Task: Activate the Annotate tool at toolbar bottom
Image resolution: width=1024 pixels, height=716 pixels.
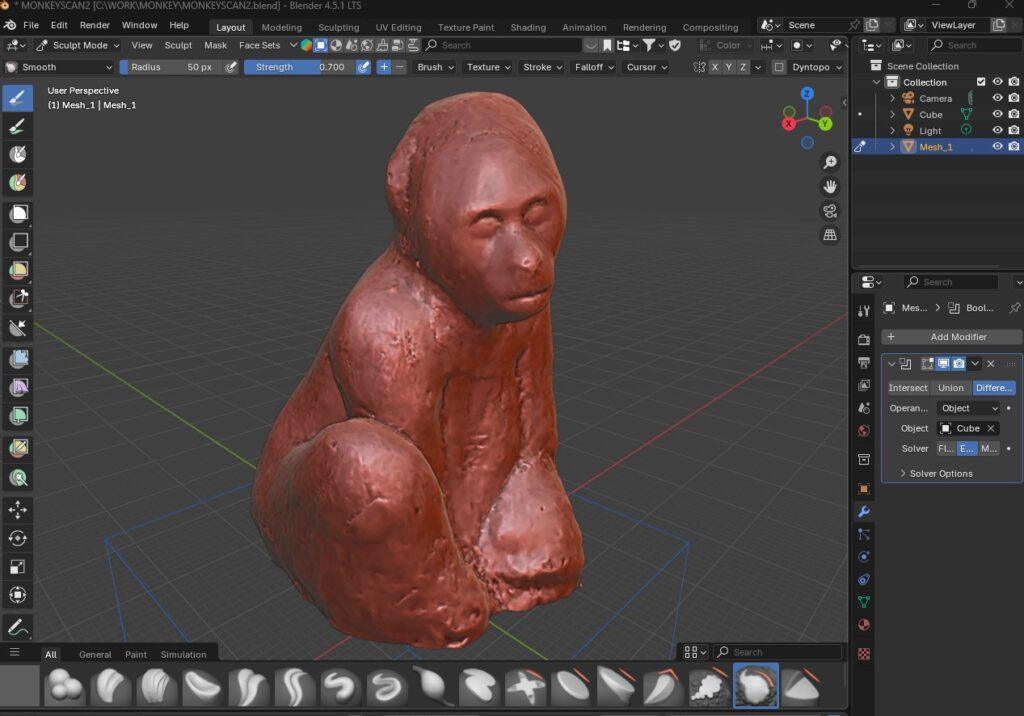Action: tap(17, 626)
